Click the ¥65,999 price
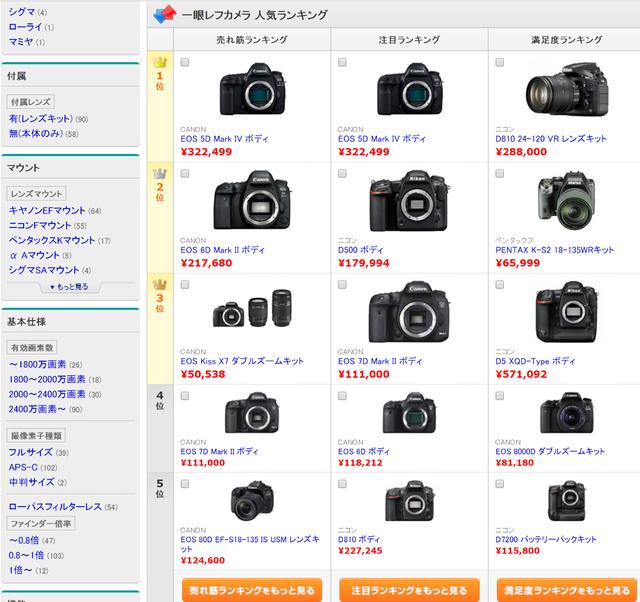The height and width of the screenshot is (602, 640). click(x=518, y=263)
